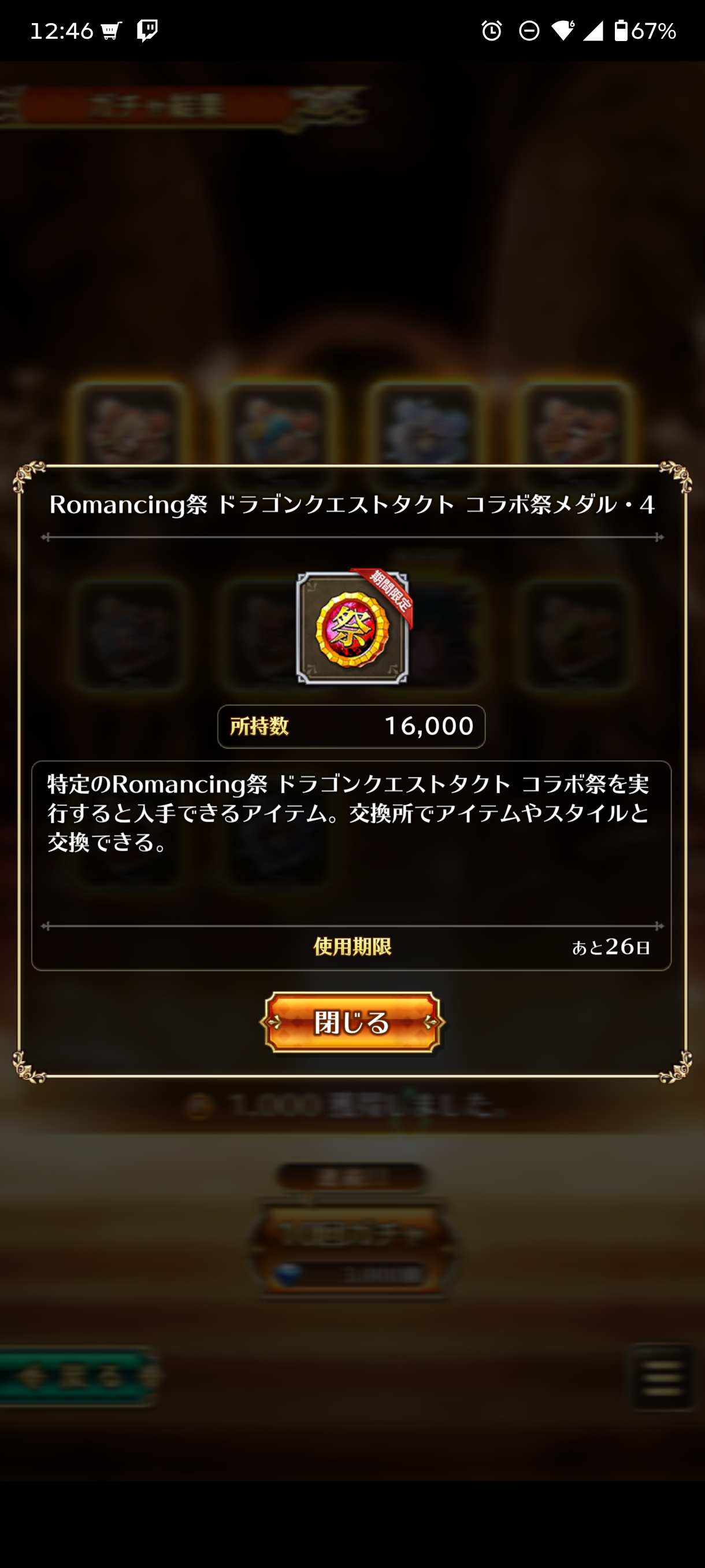Viewport: 705px width, 1568px height.
Task: Tap the battery indicator icon
Action: point(621,31)
